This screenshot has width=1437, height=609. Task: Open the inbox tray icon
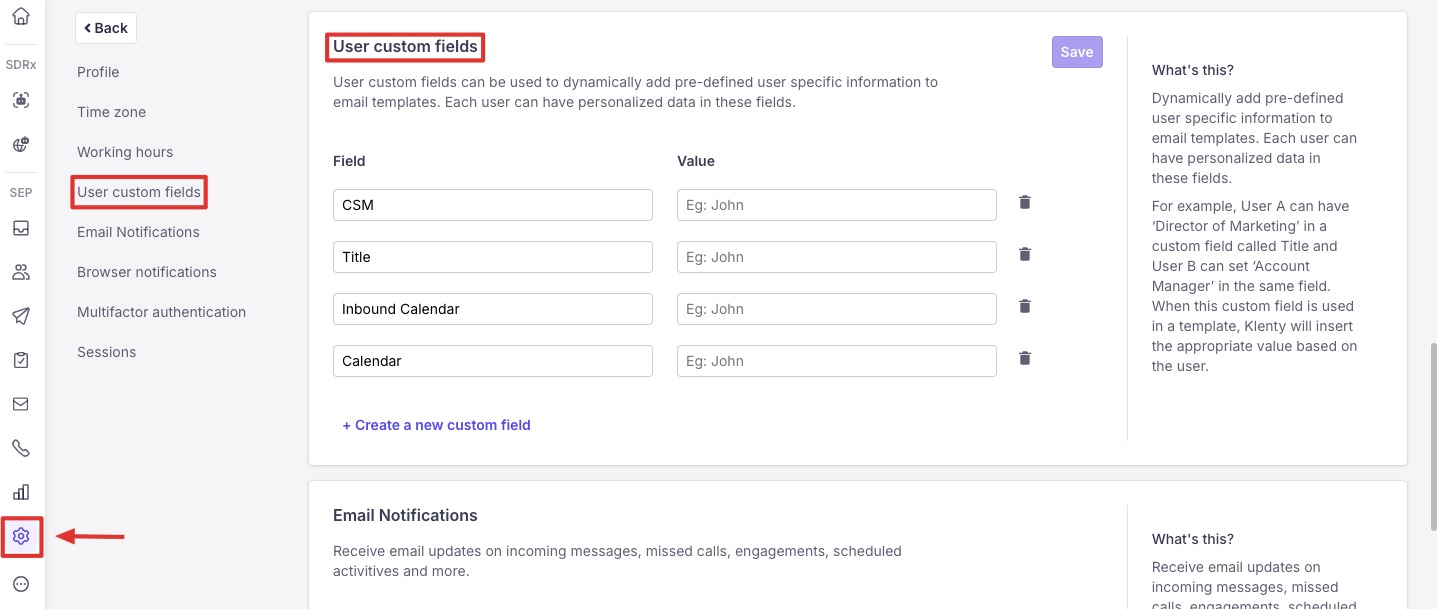click(21, 228)
